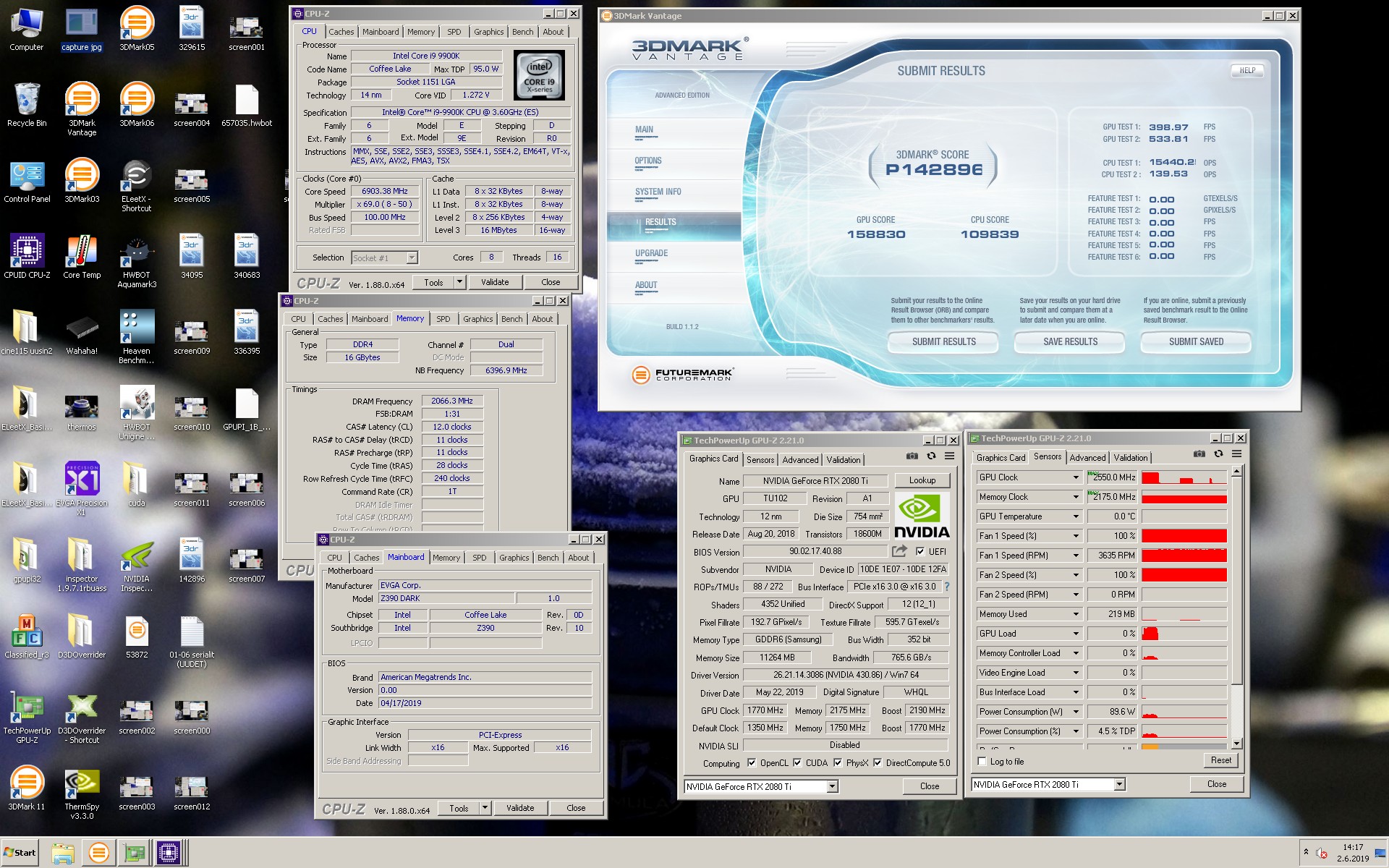
Task: Open NVIDIA Inspector desktop icon
Action: click(x=137, y=564)
